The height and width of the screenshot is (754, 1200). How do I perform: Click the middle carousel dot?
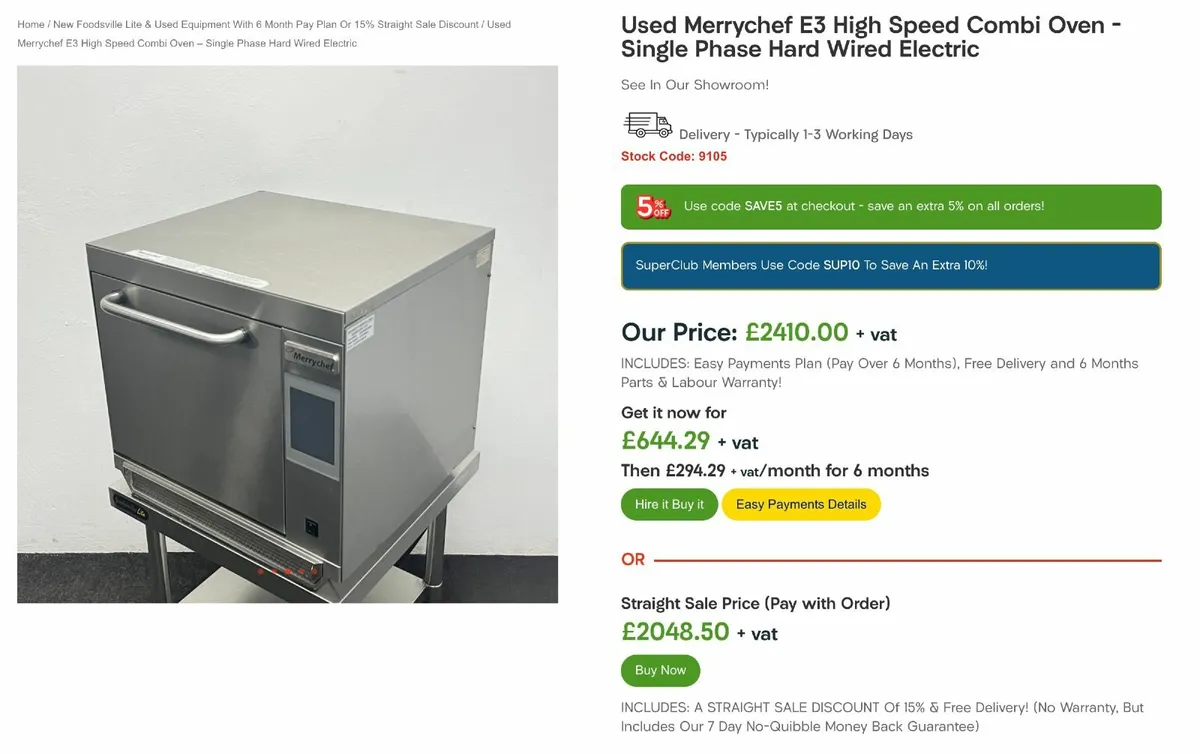[x=288, y=572]
